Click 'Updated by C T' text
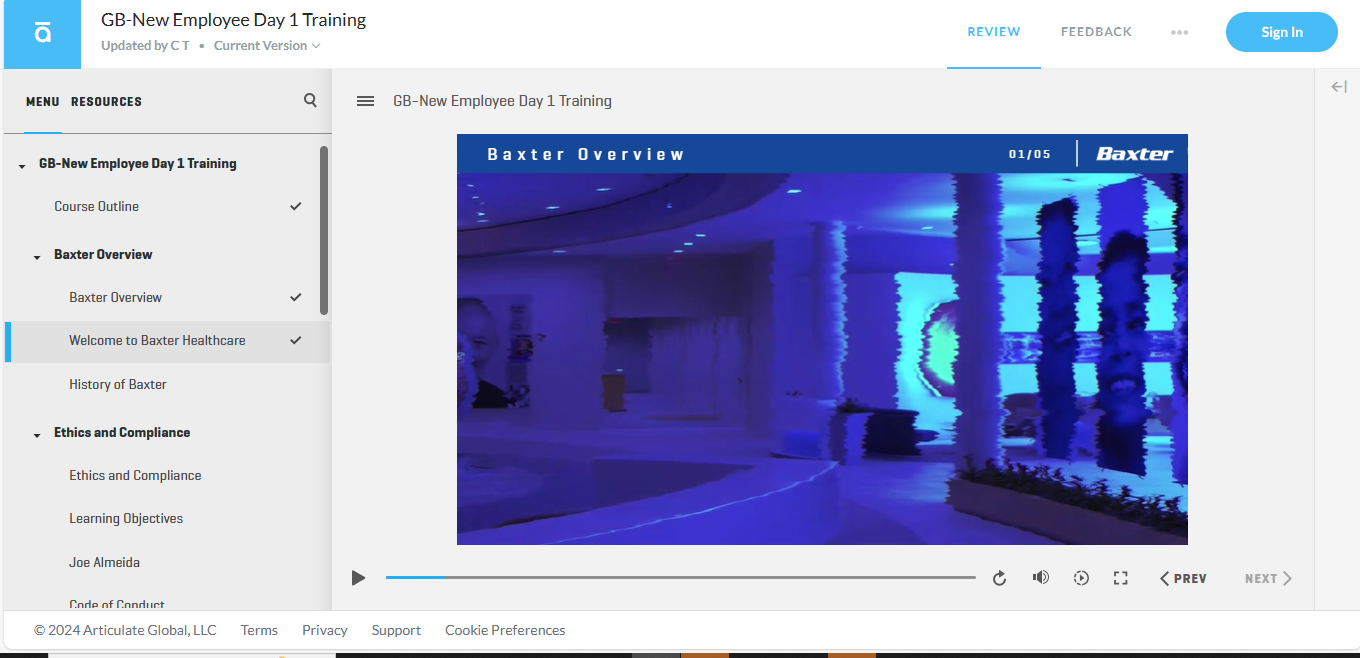 (x=145, y=46)
